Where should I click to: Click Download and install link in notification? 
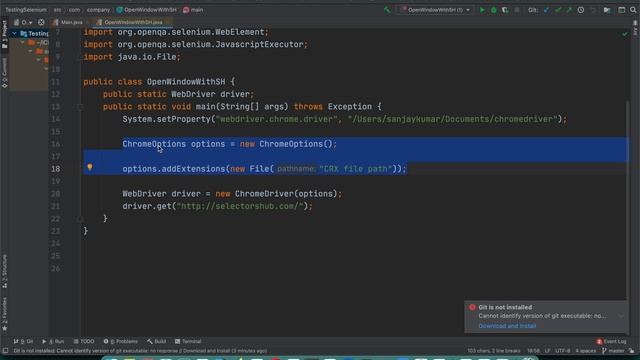tap(507, 326)
